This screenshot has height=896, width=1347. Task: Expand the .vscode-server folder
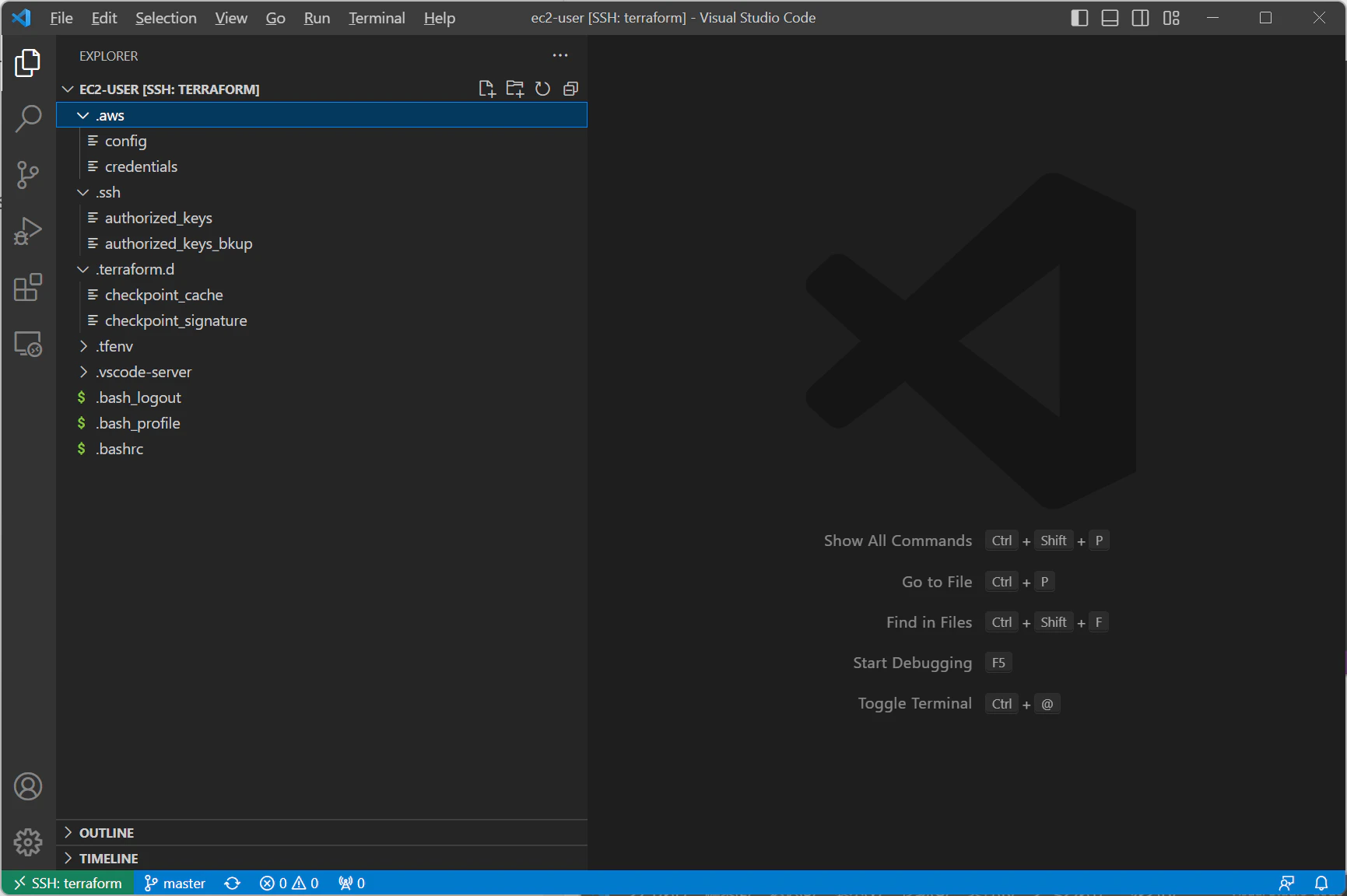(x=321, y=372)
